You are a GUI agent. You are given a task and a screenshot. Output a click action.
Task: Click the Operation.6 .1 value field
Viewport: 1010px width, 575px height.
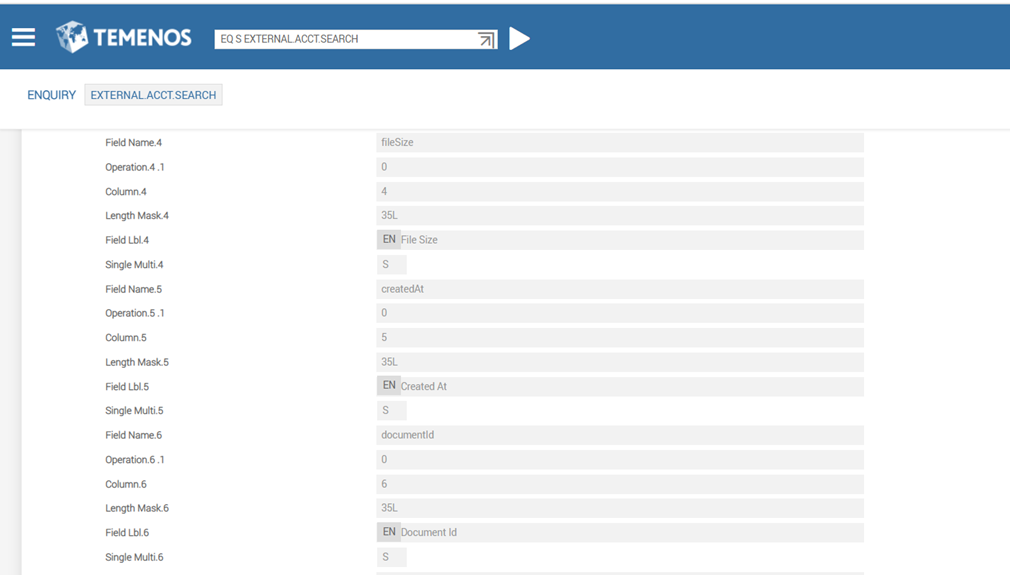(x=619, y=460)
